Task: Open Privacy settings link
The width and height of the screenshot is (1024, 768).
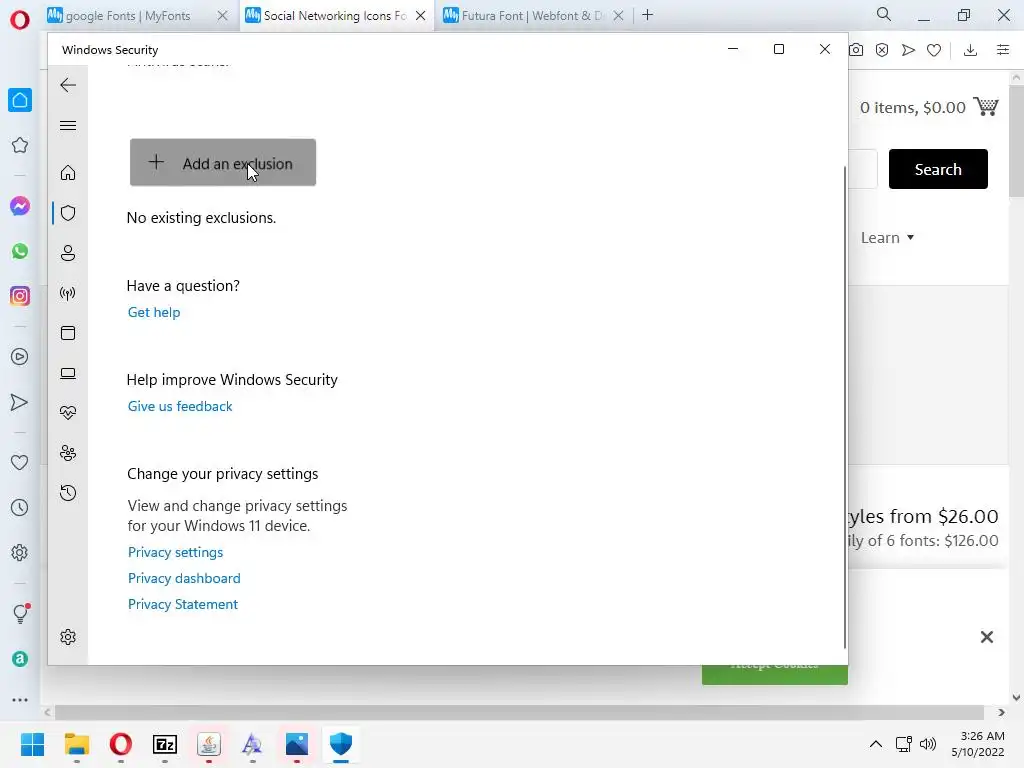Action: coord(176,552)
